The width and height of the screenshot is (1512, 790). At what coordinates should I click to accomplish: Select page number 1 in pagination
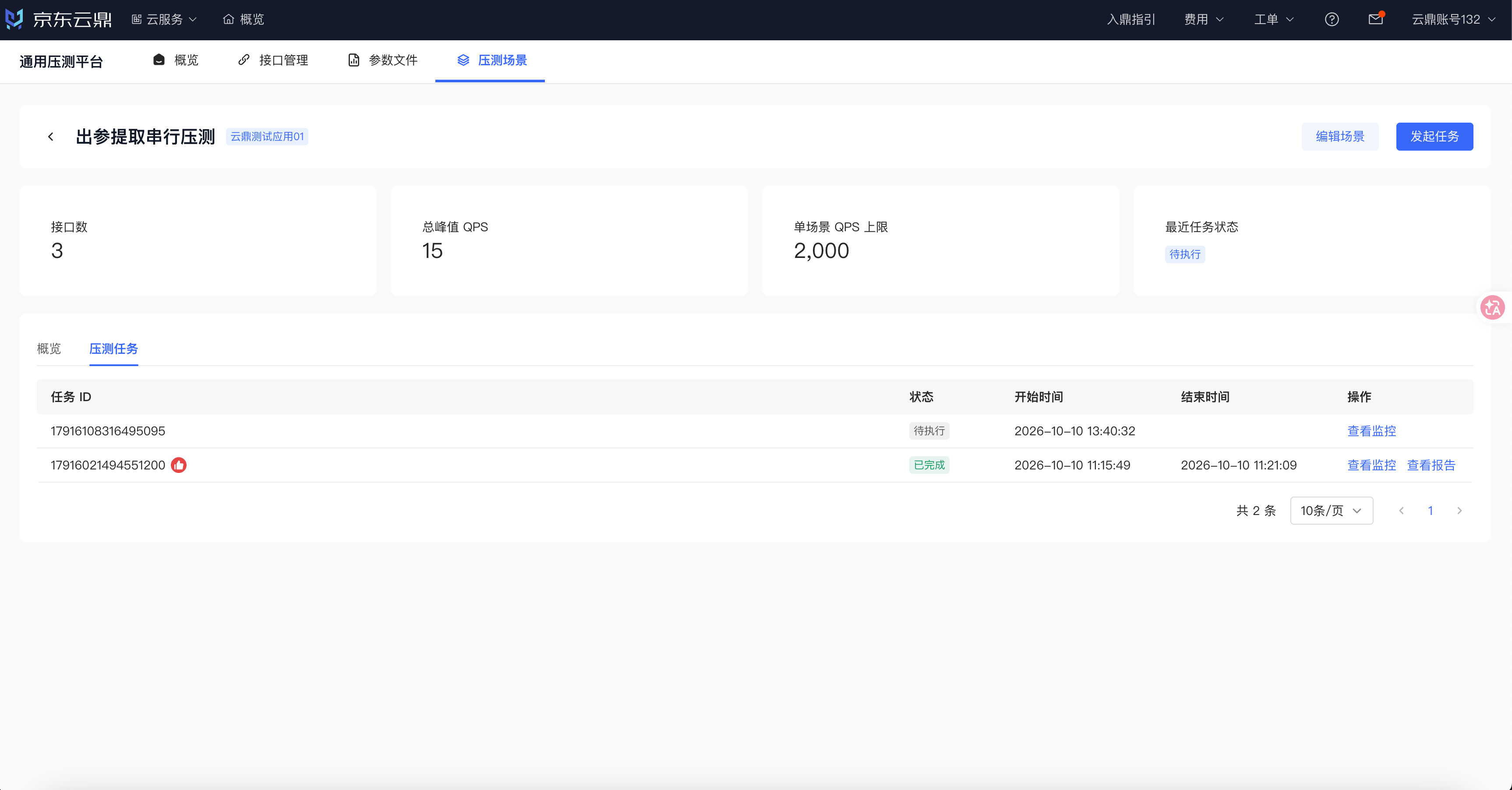pyautogui.click(x=1431, y=511)
